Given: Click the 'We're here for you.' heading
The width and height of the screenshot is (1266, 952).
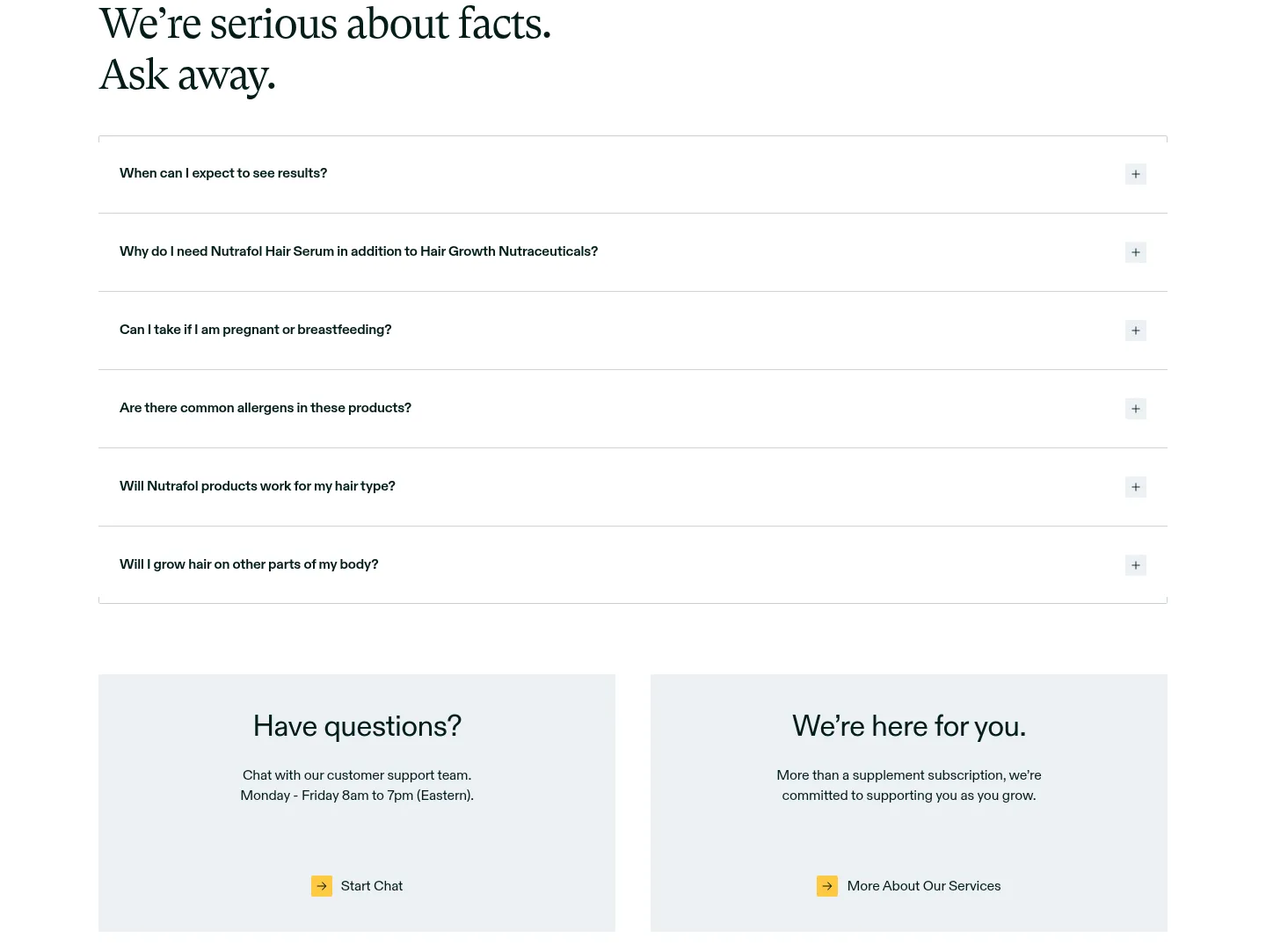Looking at the screenshot, I should (x=909, y=726).
